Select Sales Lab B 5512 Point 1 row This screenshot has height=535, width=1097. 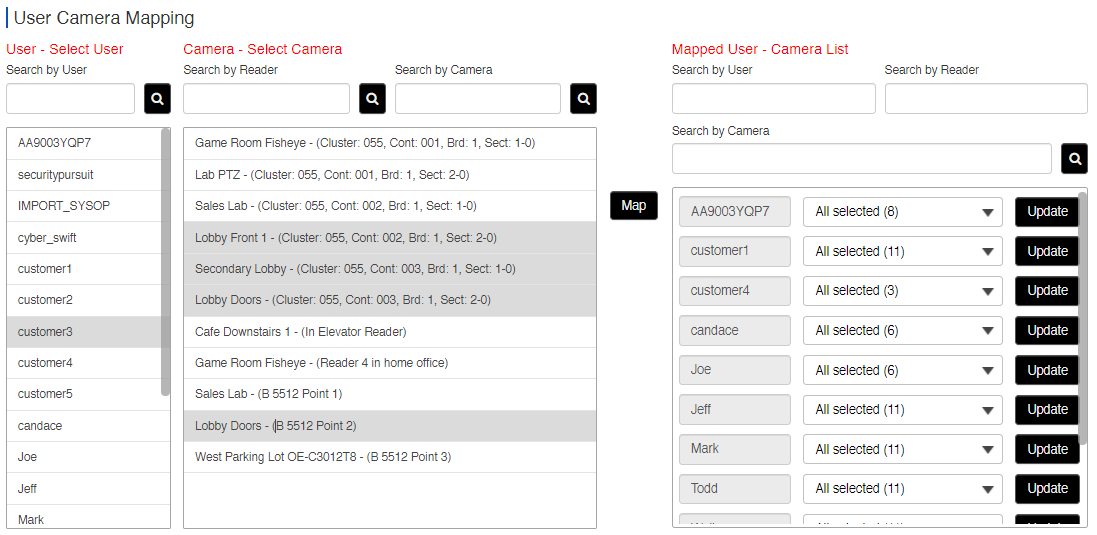point(390,394)
